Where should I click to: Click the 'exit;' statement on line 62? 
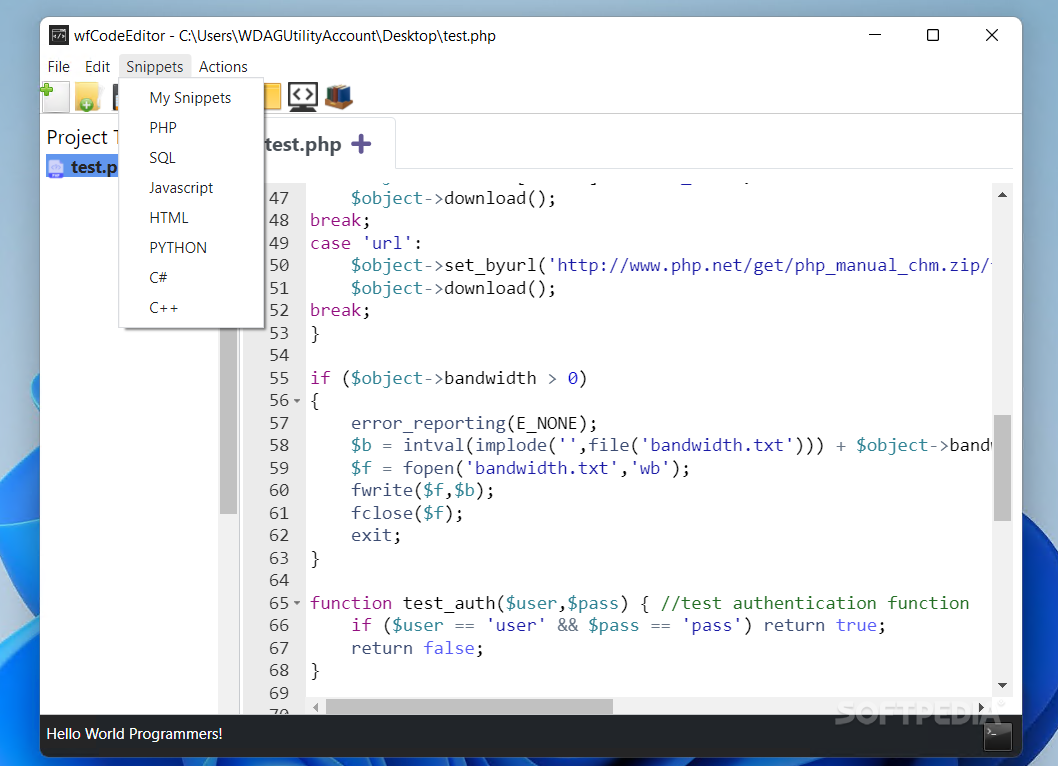[x=376, y=536]
